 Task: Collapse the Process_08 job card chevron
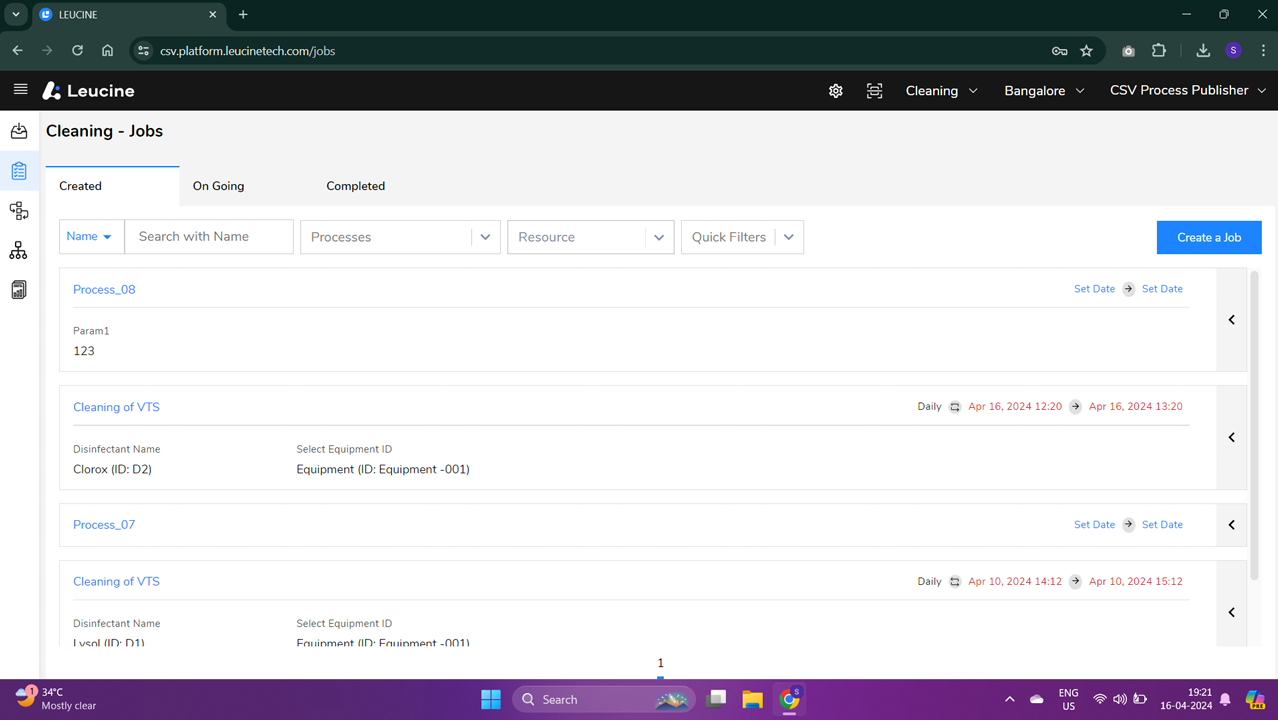pyautogui.click(x=1231, y=319)
